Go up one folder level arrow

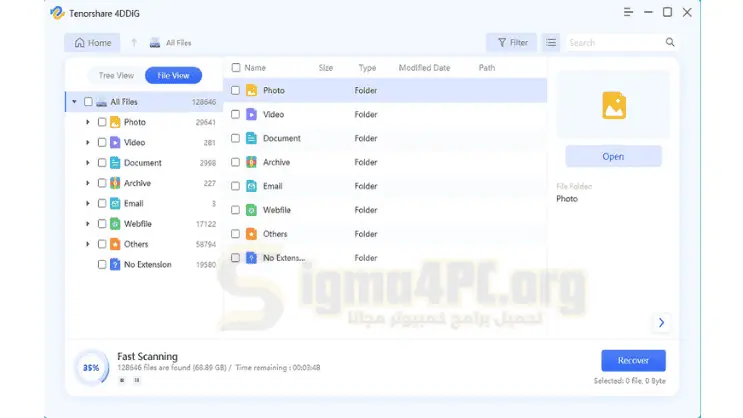pyautogui.click(x=134, y=43)
